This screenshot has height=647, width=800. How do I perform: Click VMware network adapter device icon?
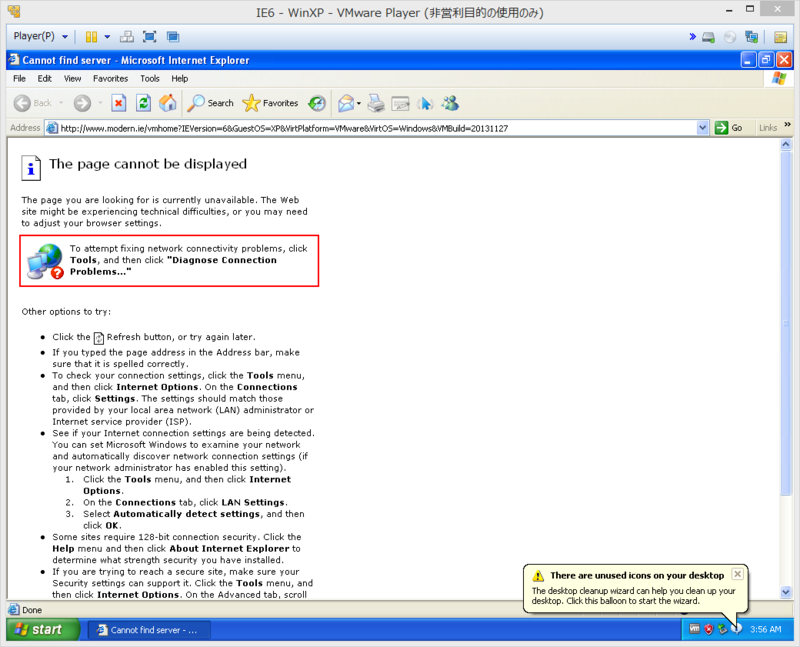click(x=752, y=37)
